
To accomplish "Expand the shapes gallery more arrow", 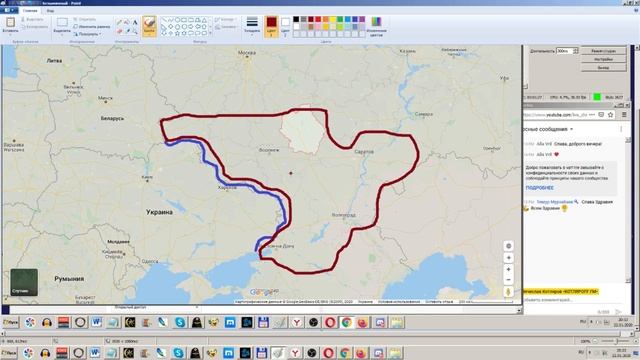I will point(210,33).
